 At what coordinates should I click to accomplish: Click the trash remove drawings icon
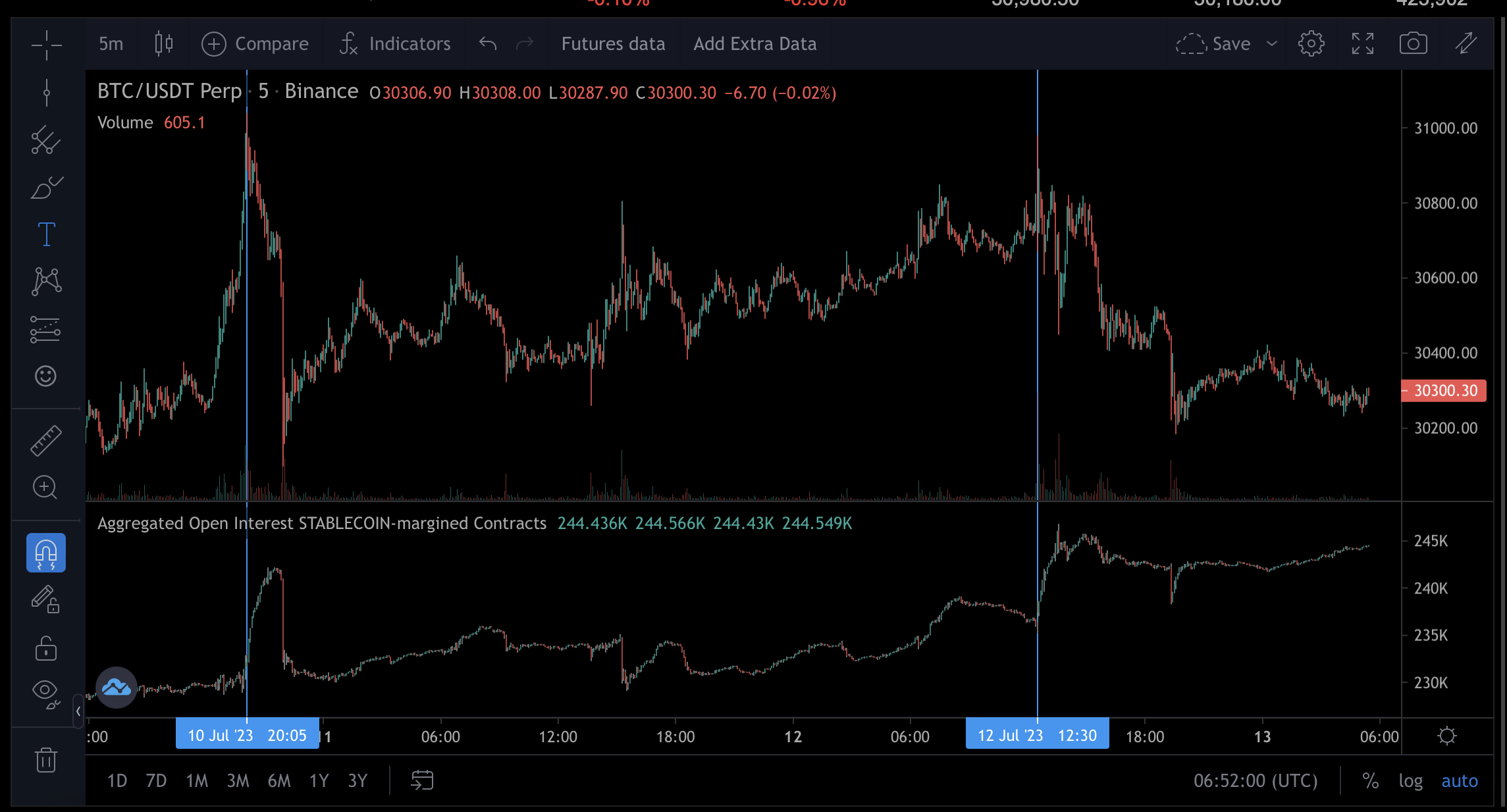46,760
